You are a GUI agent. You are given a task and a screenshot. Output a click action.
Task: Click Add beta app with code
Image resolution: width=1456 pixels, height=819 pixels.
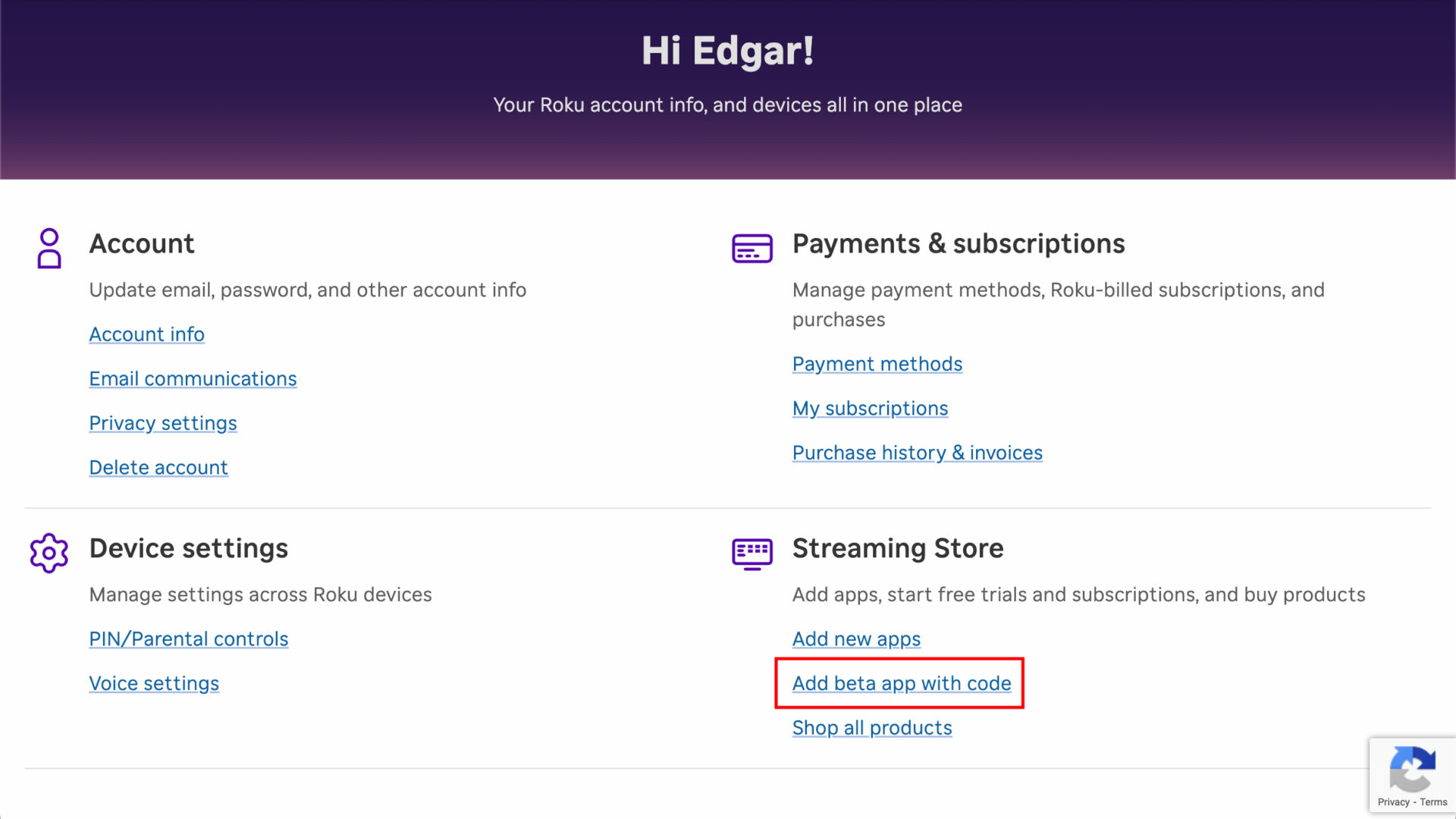tap(902, 682)
